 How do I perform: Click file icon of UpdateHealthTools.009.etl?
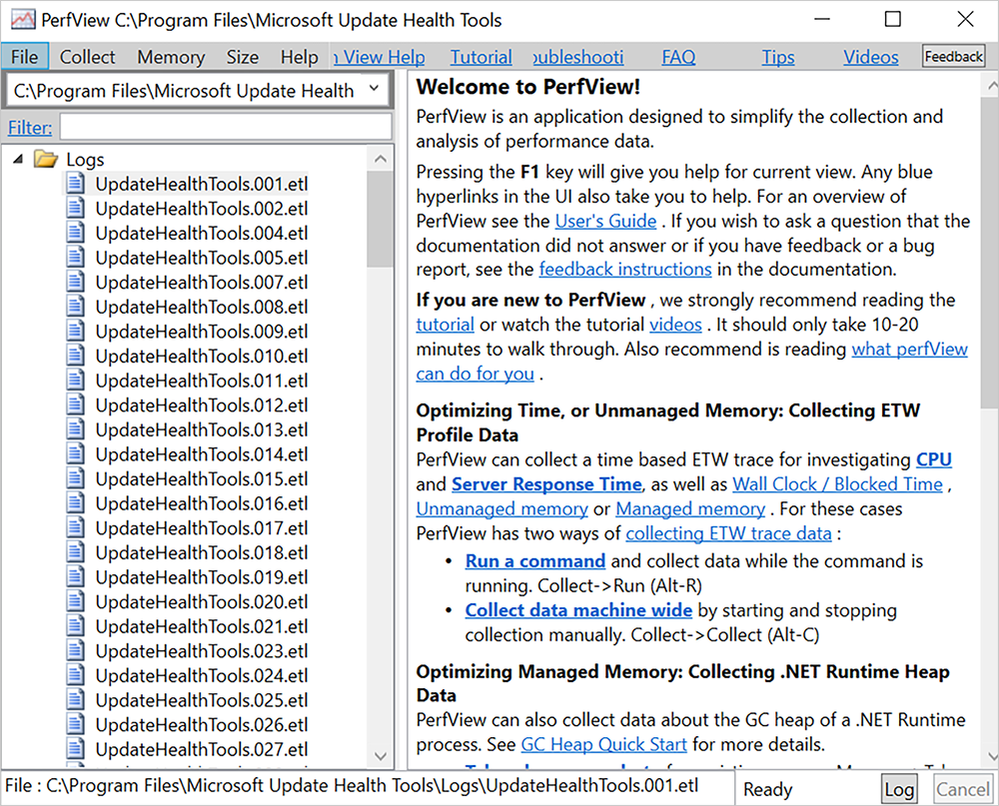pyautogui.click(x=76, y=331)
